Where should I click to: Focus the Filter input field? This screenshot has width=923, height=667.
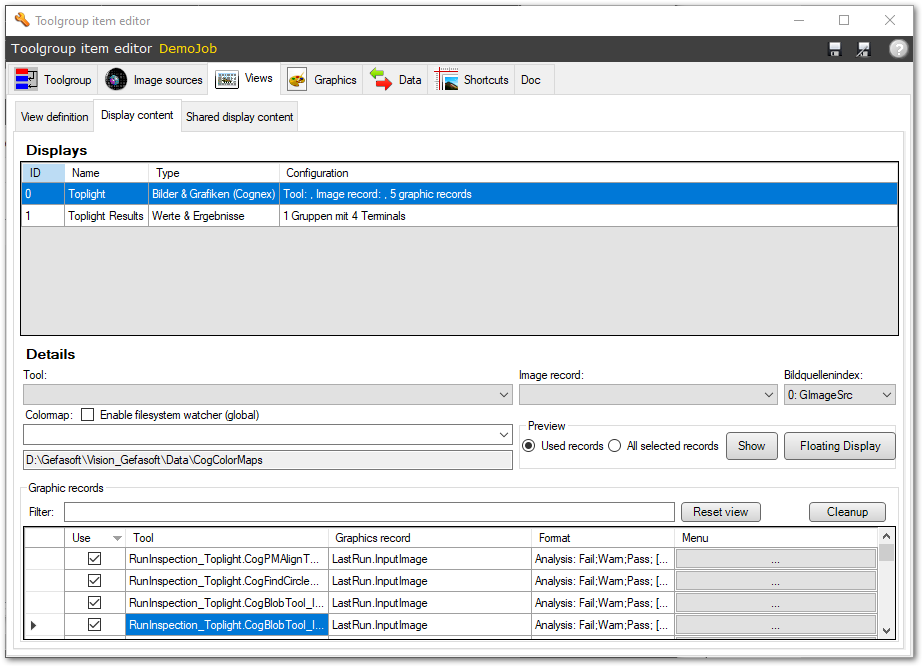[x=369, y=512]
